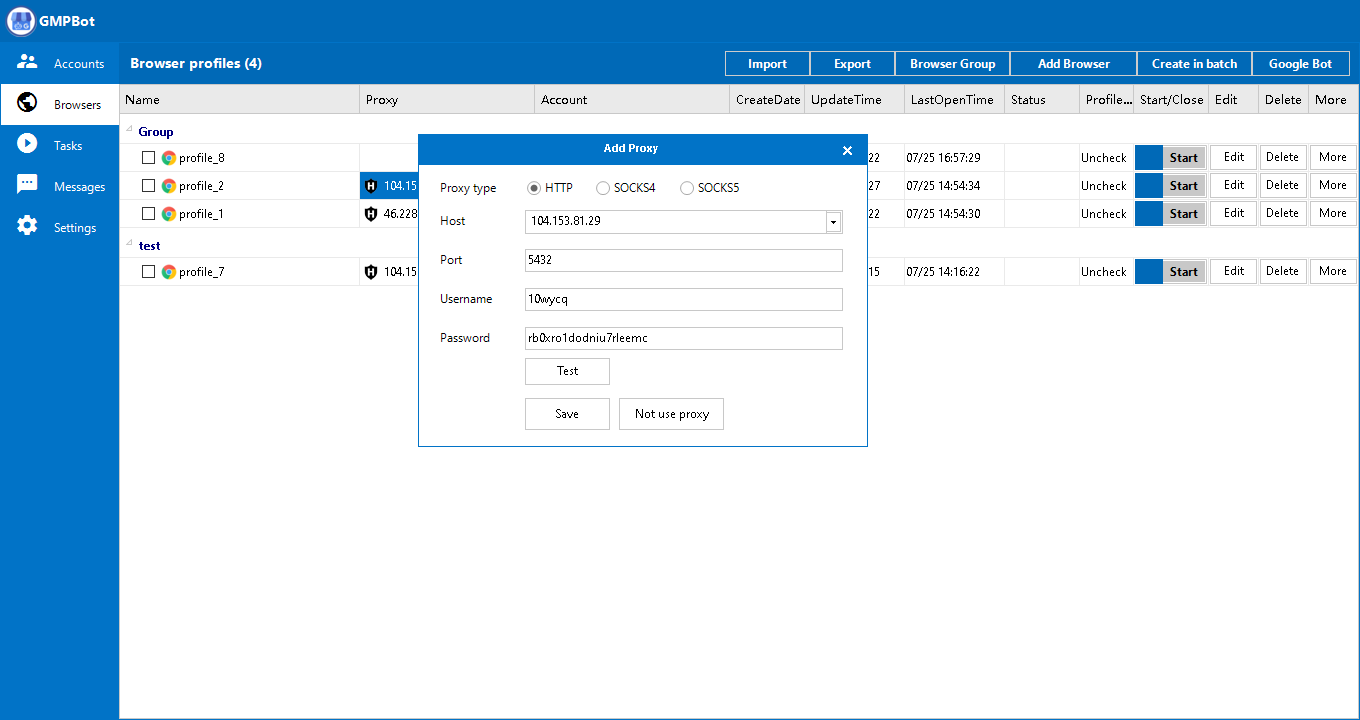Click the Import button
Screen dimensions: 1360x720
tap(767, 64)
